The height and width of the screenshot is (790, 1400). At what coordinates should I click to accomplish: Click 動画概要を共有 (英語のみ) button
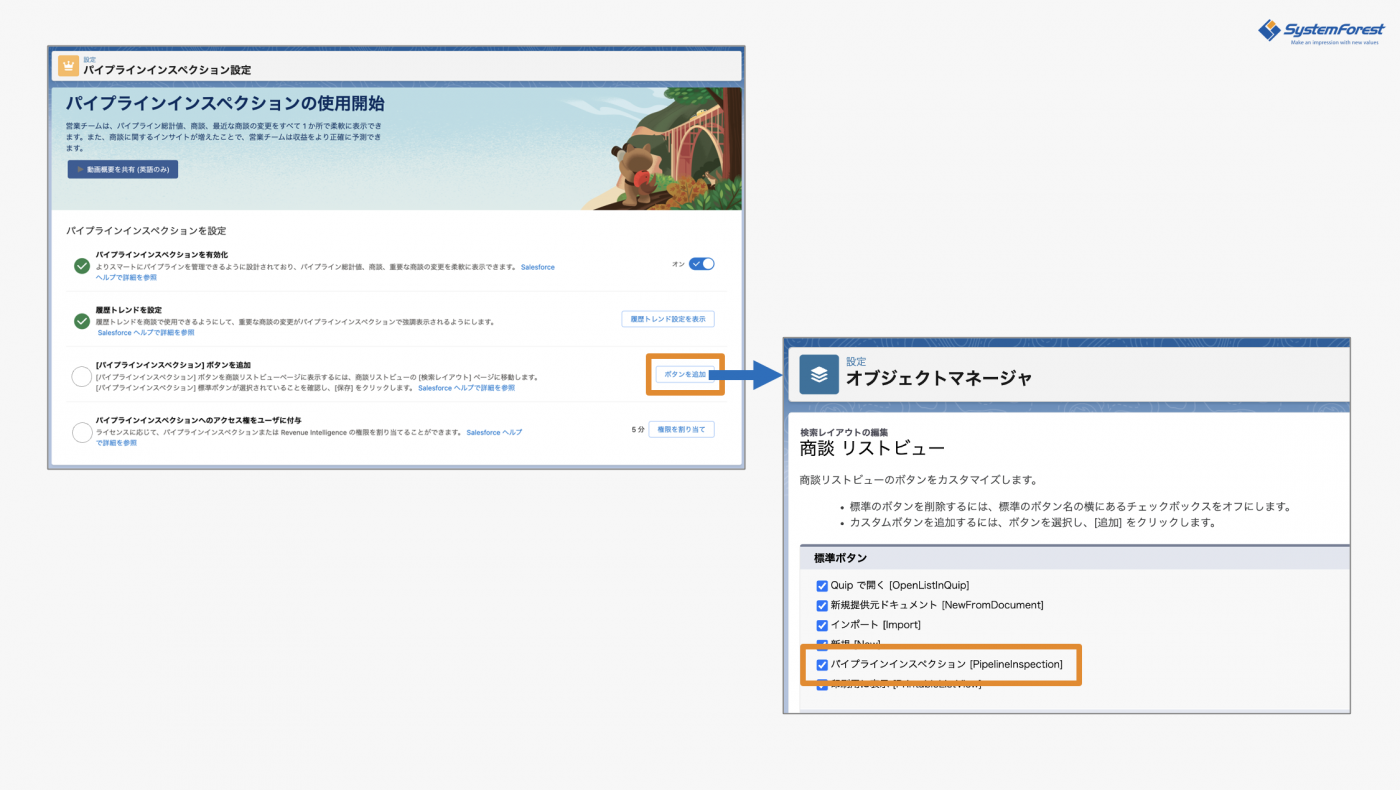[123, 169]
